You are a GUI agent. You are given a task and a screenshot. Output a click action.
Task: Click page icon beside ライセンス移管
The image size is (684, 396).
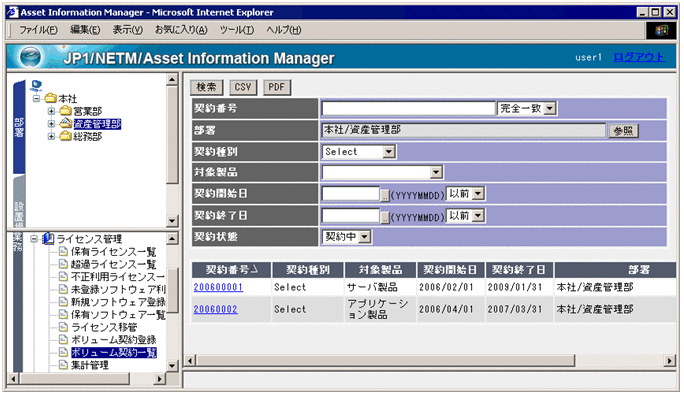(x=63, y=327)
